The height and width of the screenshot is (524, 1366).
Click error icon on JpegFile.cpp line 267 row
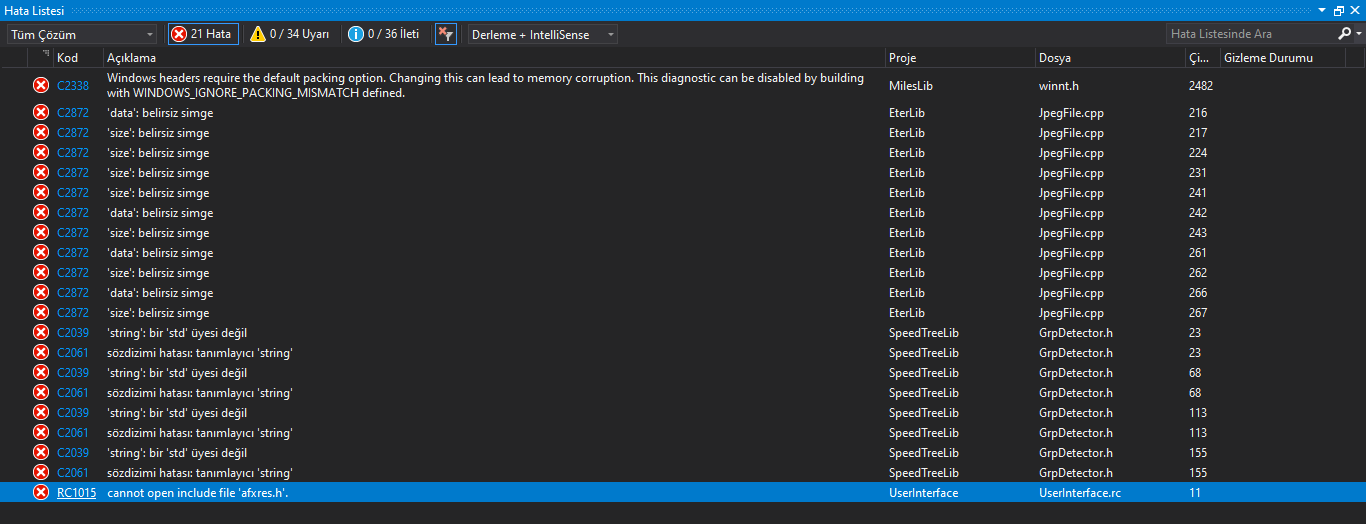41,313
